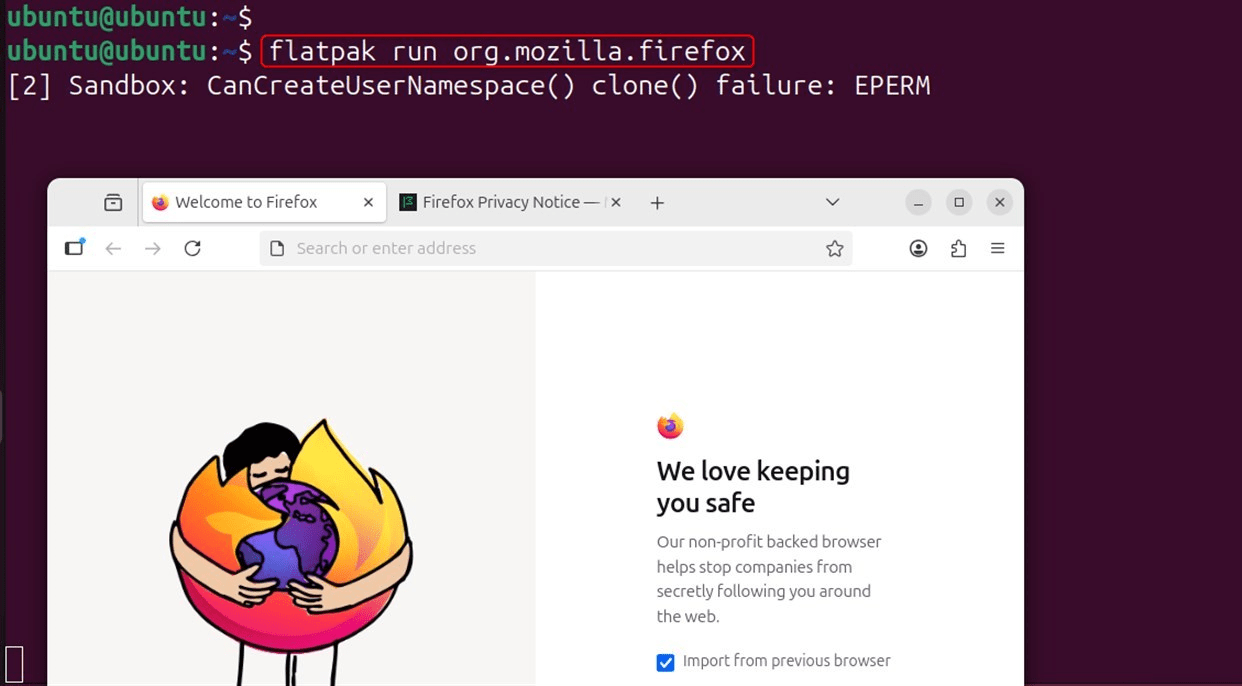Open the hamburger application menu

(x=997, y=248)
